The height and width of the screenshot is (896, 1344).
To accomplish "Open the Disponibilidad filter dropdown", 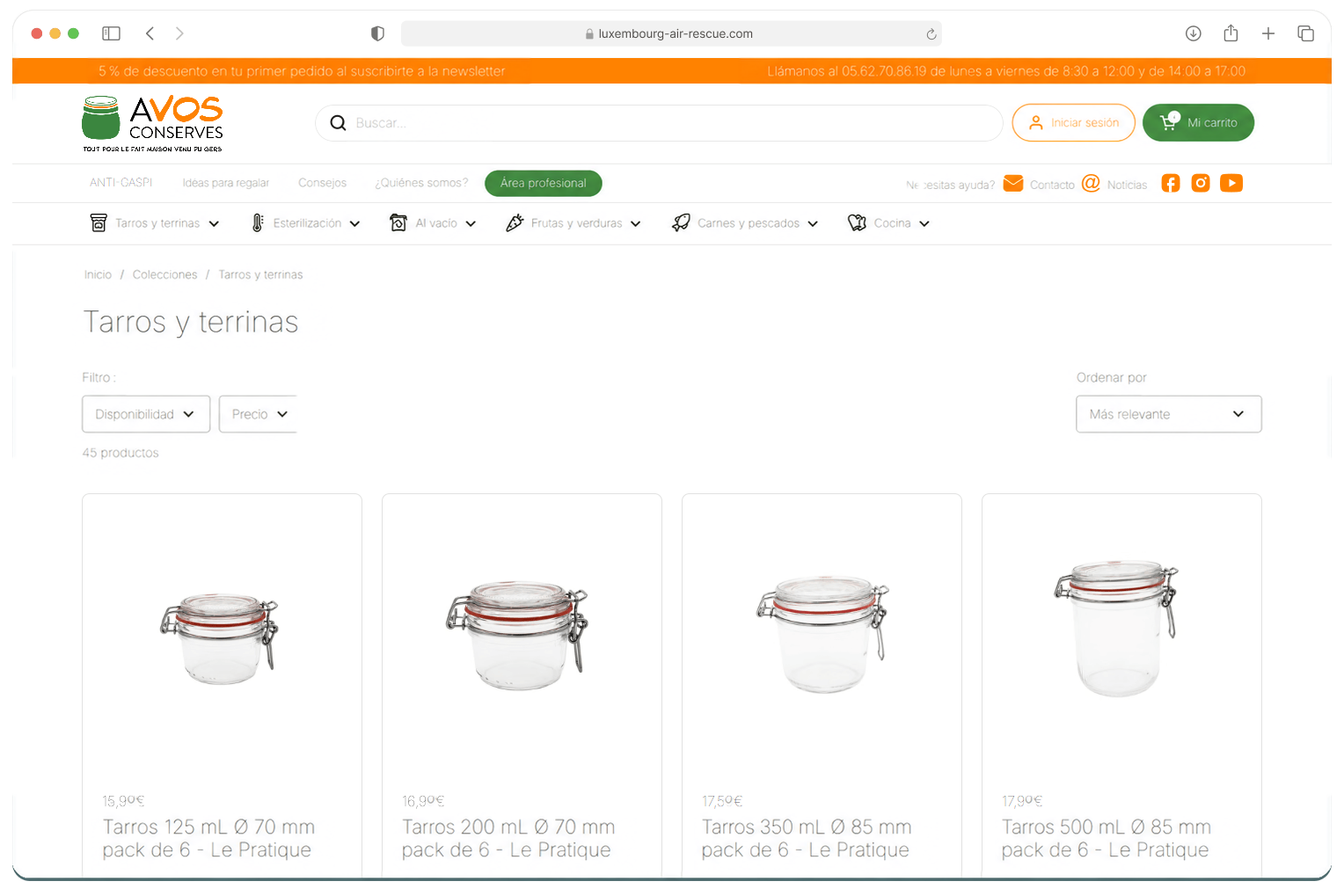I will click(146, 414).
